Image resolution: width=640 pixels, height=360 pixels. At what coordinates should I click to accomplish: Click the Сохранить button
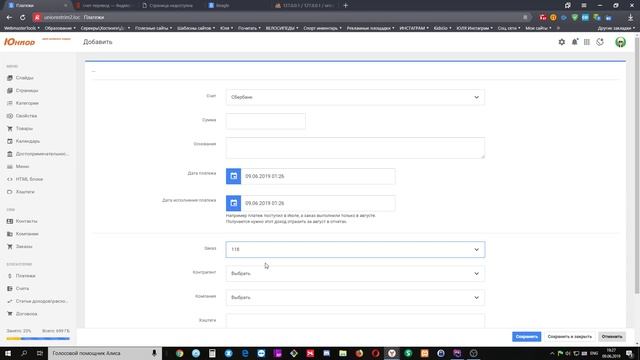point(527,337)
